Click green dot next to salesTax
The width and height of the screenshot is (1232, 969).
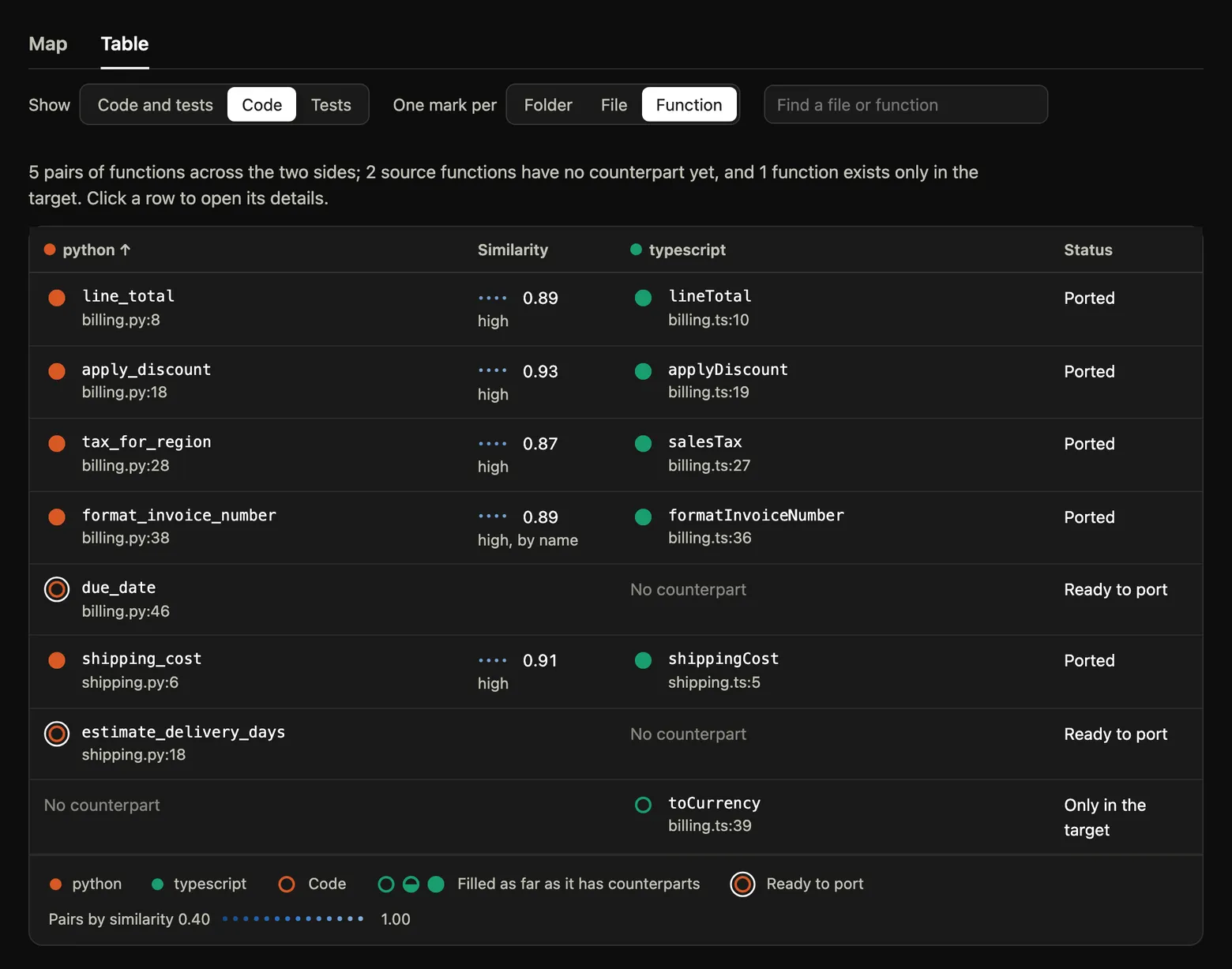click(x=644, y=444)
